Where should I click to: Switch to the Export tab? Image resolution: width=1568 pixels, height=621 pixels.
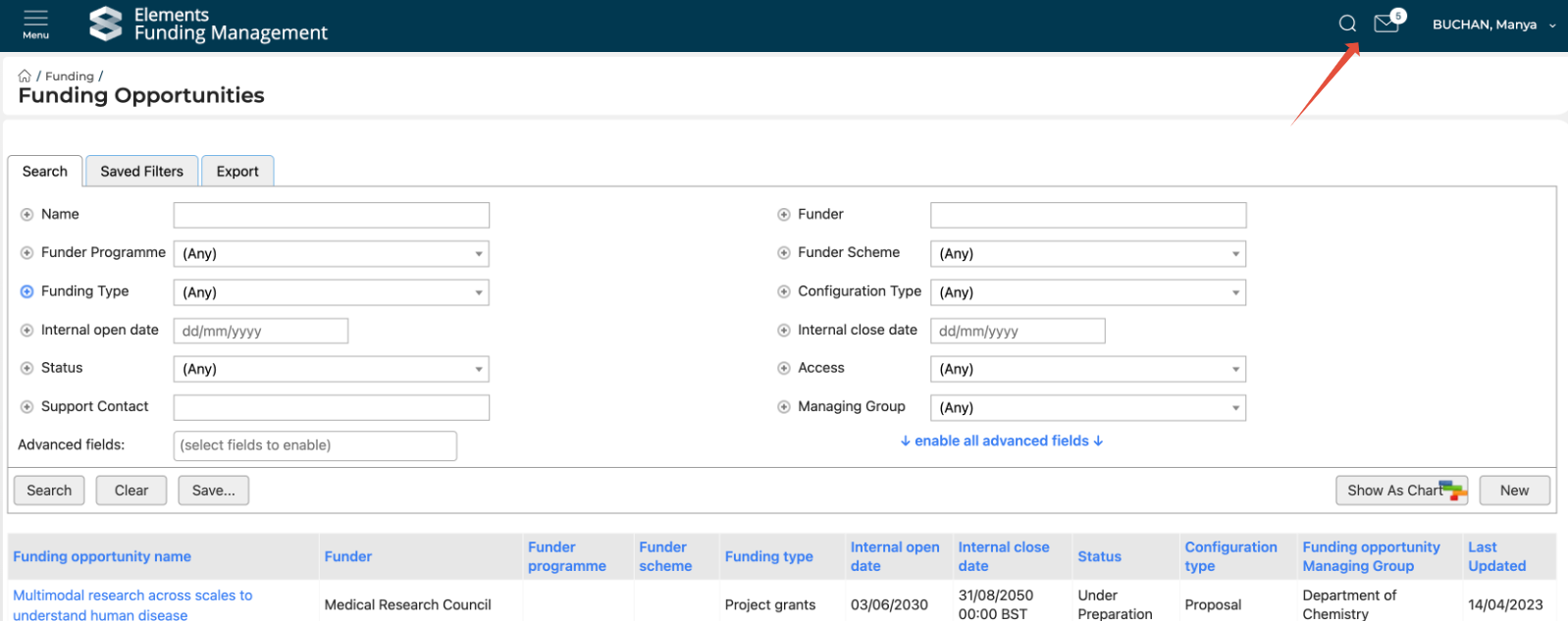tap(237, 171)
